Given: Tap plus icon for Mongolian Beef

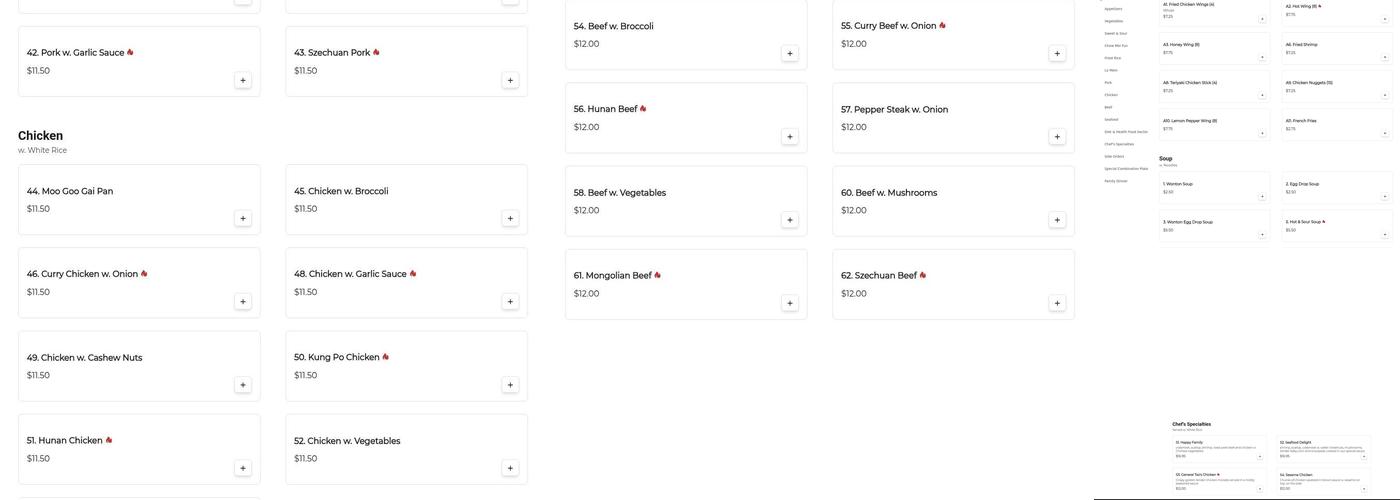Looking at the screenshot, I should [790, 304].
